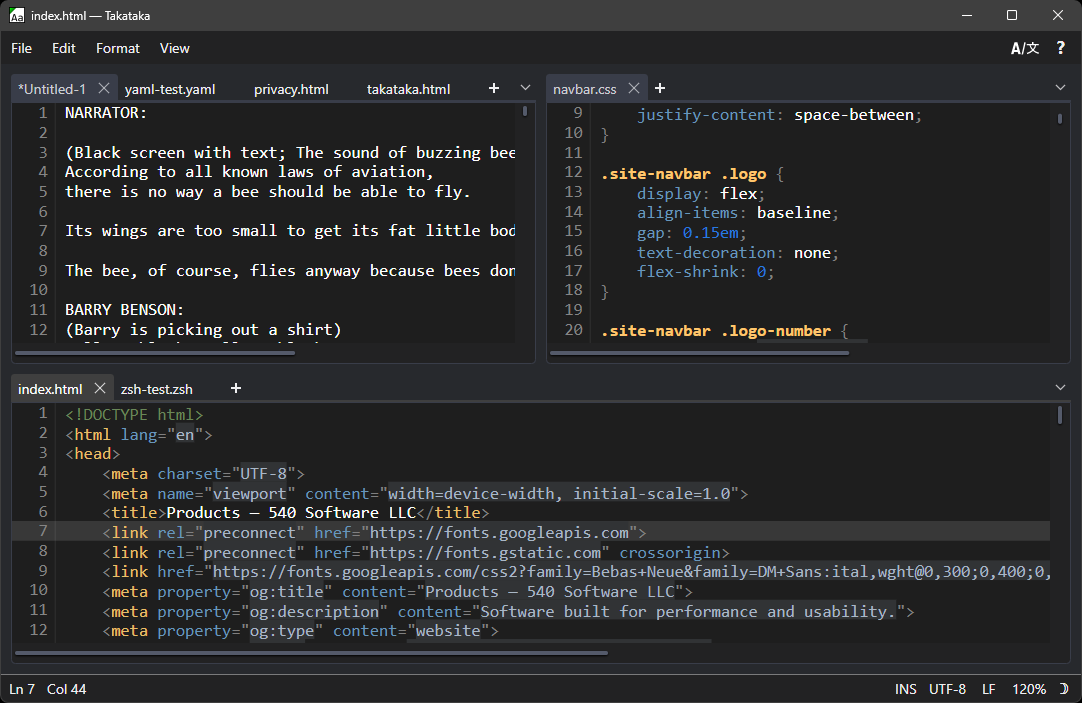Add a new tab next to takataka.html
Viewport: 1082px width, 703px height.
tap(493, 88)
